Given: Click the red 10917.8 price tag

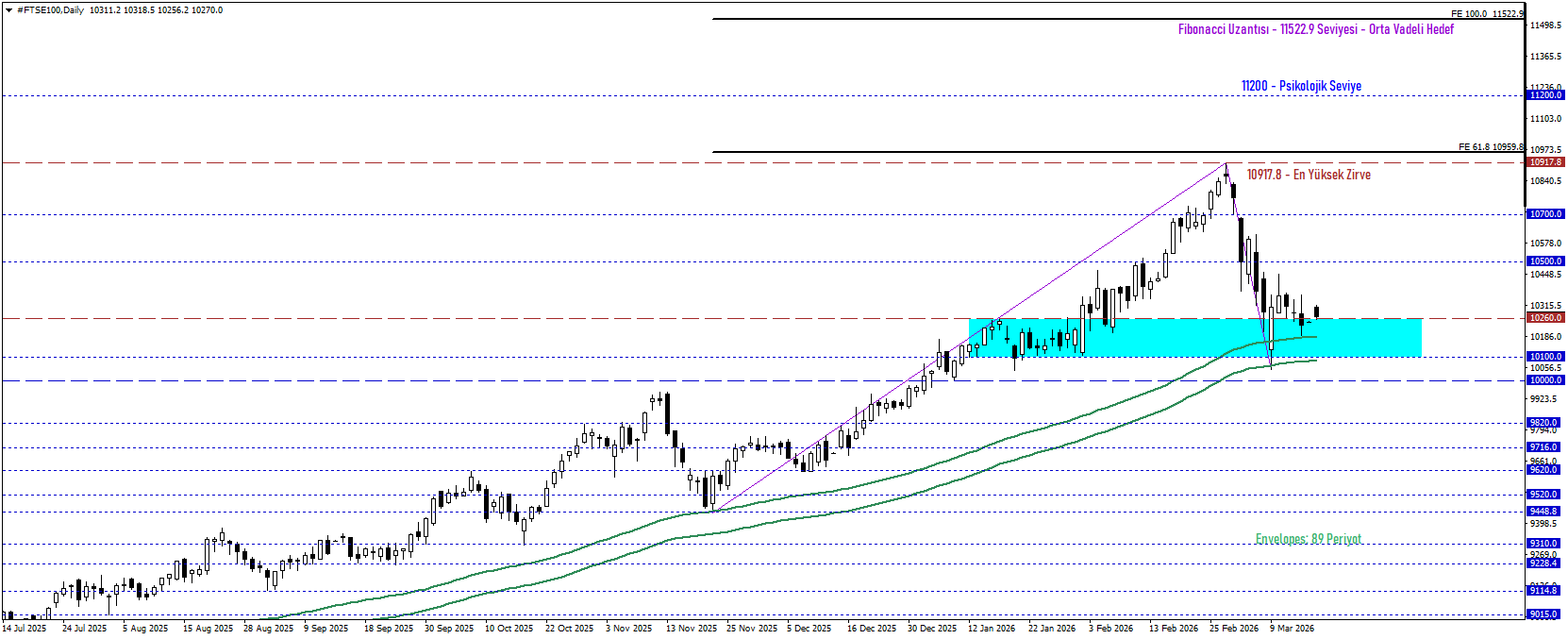Looking at the screenshot, I should [1545, 162].
